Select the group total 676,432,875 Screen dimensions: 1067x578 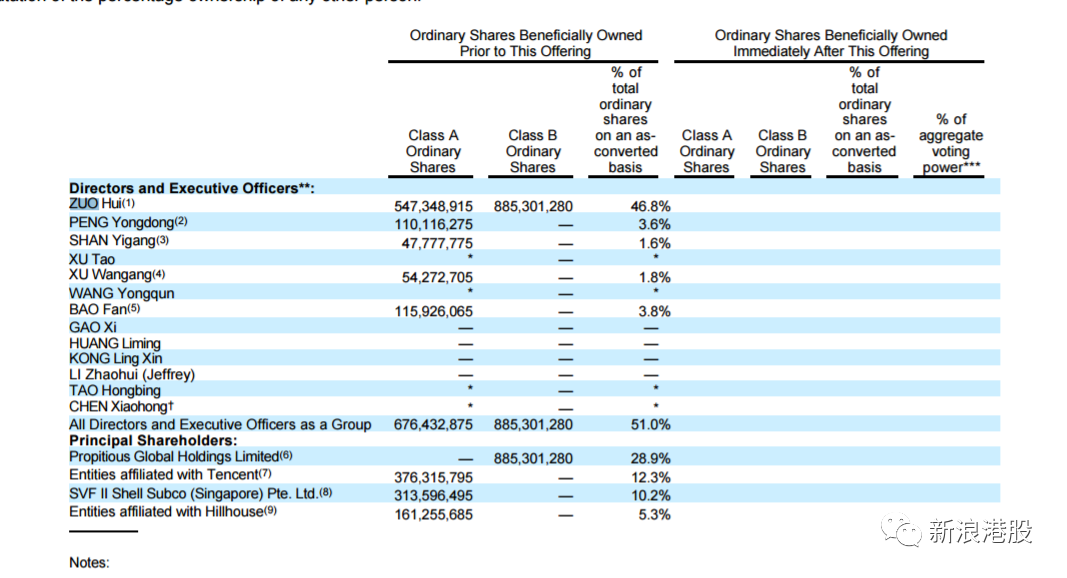tap(433, 425)
